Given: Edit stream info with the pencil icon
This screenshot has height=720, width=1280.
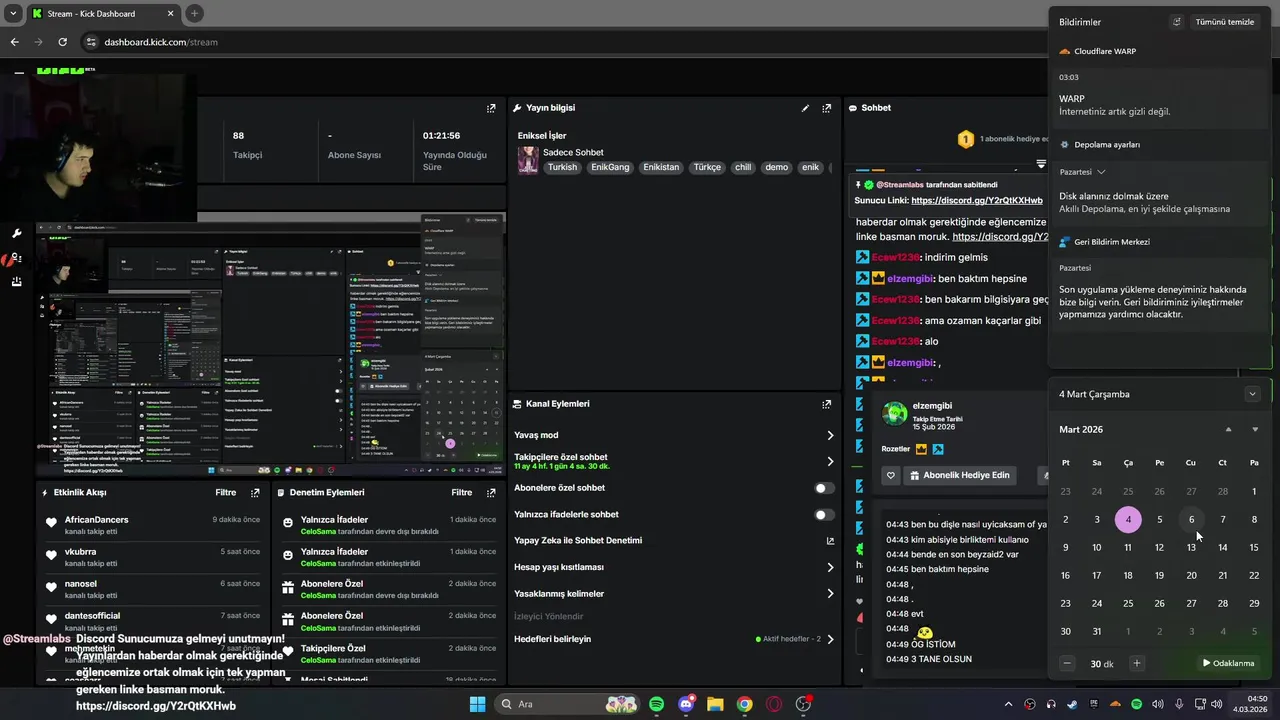Looking at the screenshot, I should [805, 108].
